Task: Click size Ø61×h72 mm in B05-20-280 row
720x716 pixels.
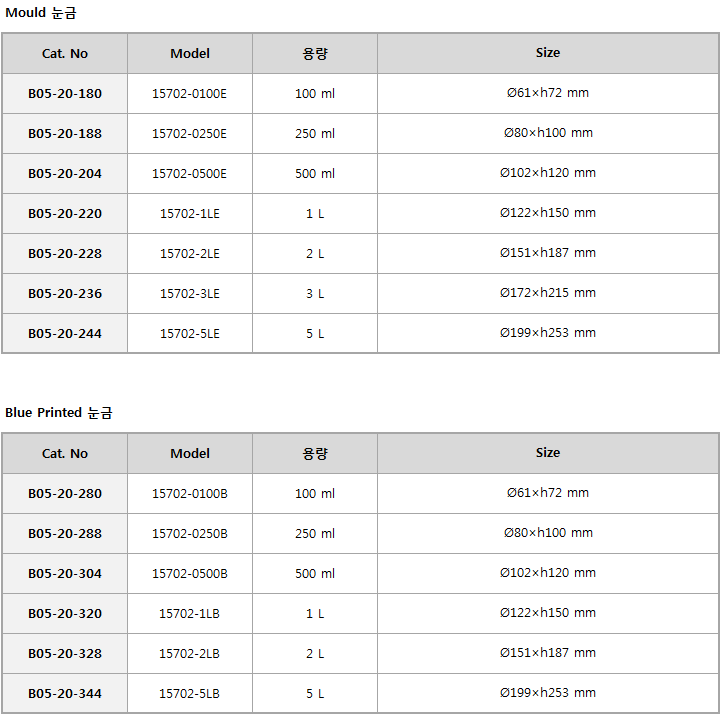Action: pyautogui.click(x=548, y=493)
